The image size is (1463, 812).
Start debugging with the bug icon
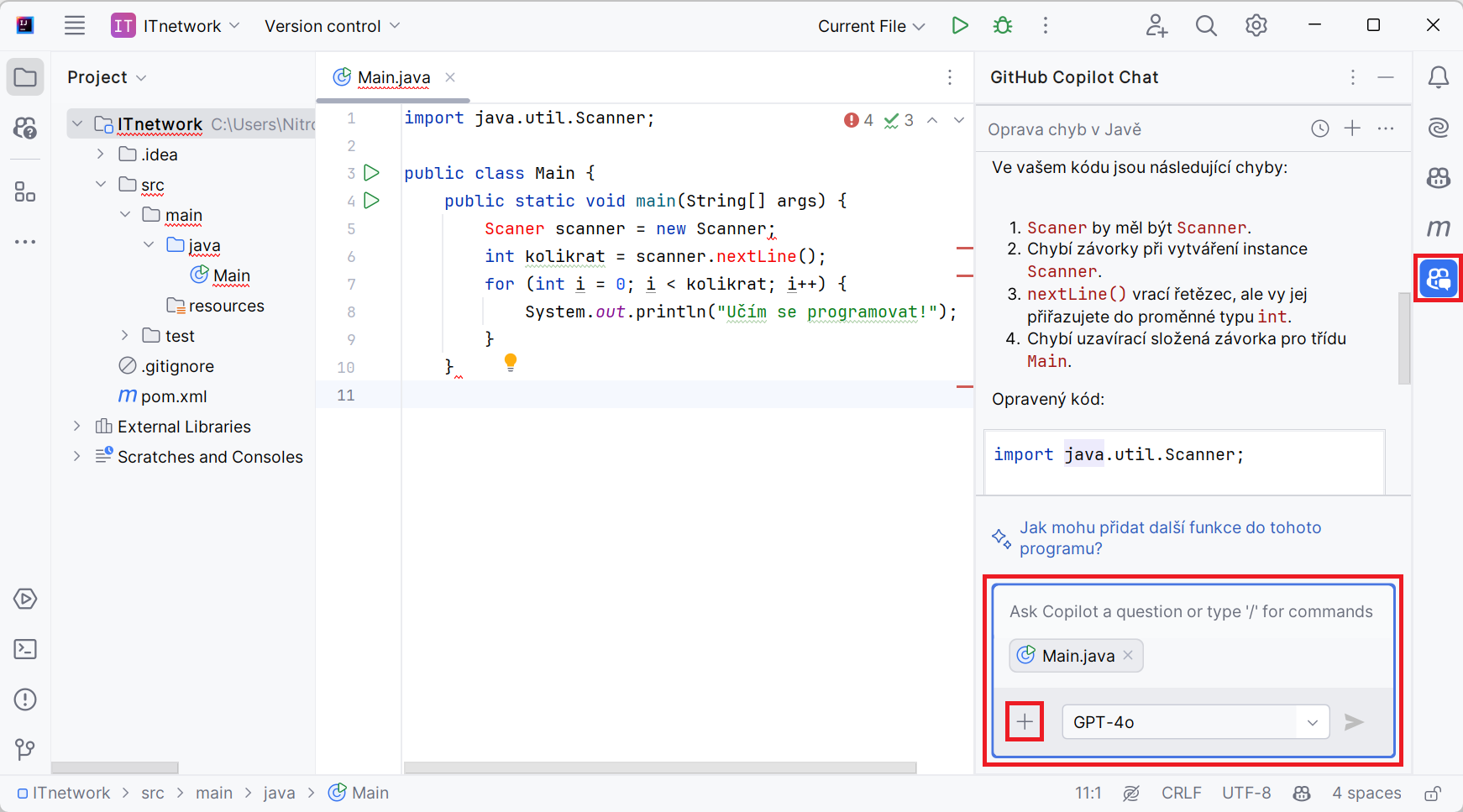pos(1002,26)
